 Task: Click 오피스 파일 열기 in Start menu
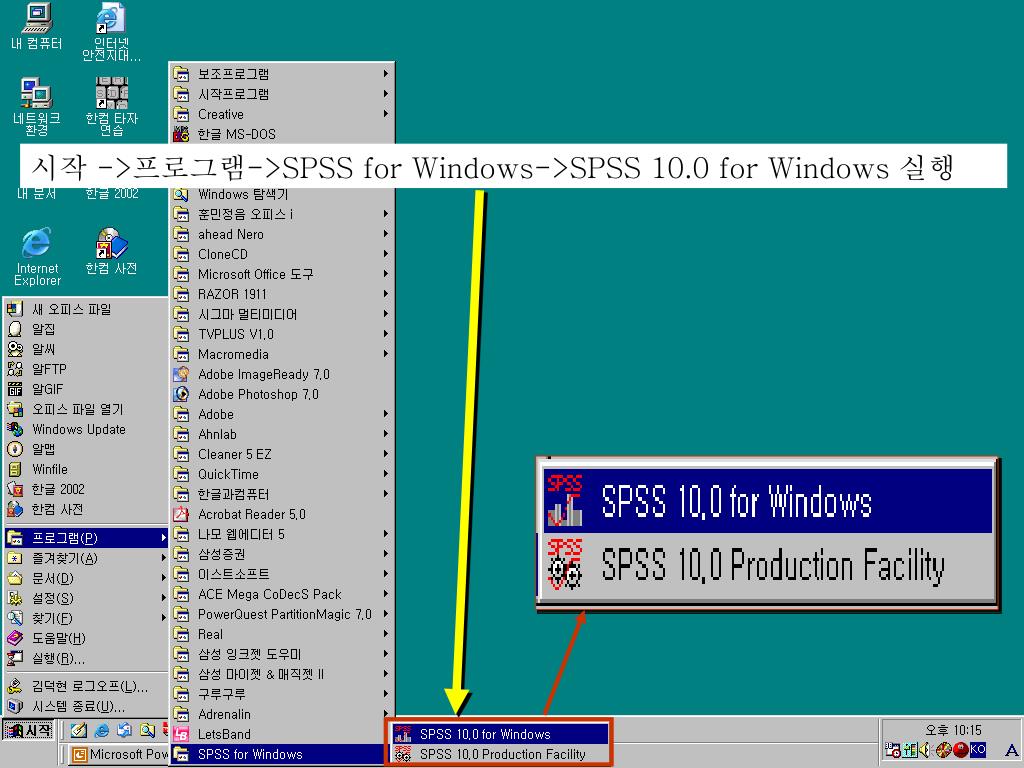click(x=85, y=409)
